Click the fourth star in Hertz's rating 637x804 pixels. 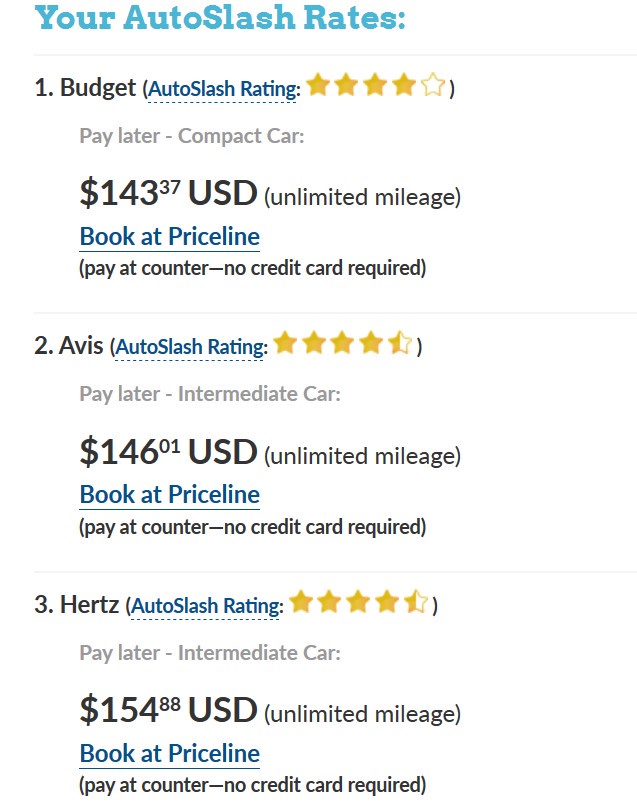point(387,603)
